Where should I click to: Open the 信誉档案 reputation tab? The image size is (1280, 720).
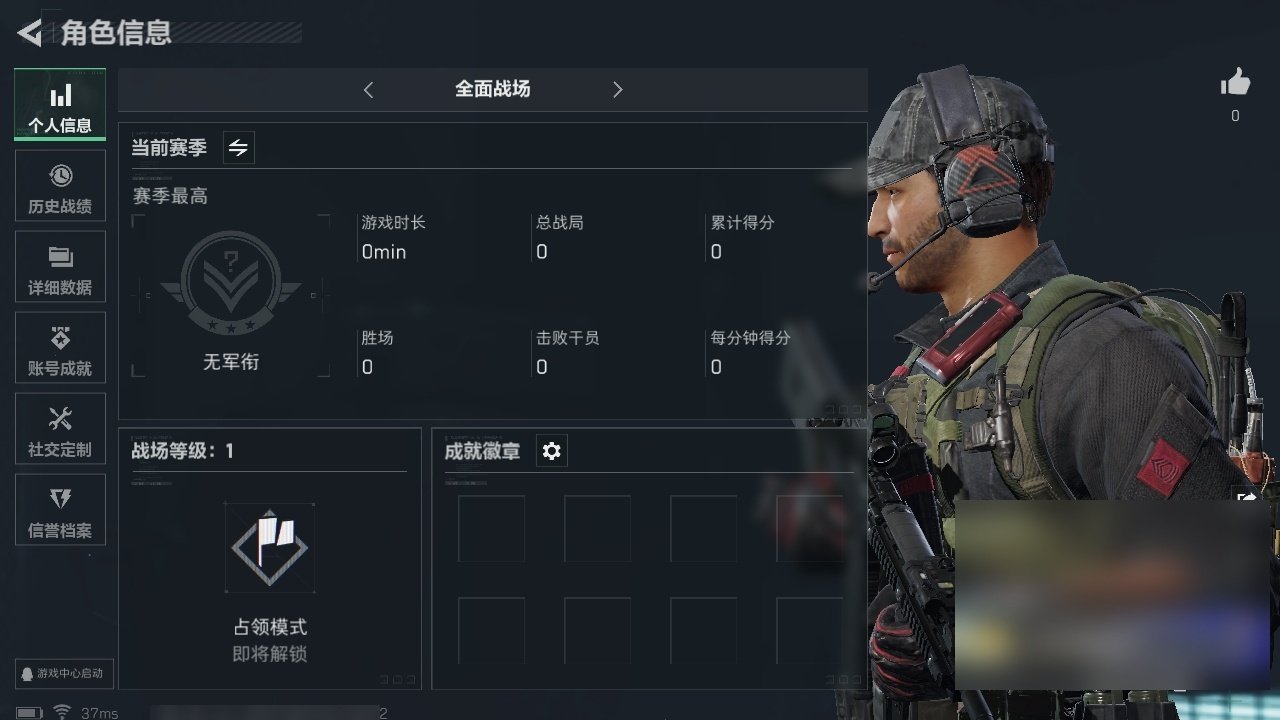tap(60, 510)
